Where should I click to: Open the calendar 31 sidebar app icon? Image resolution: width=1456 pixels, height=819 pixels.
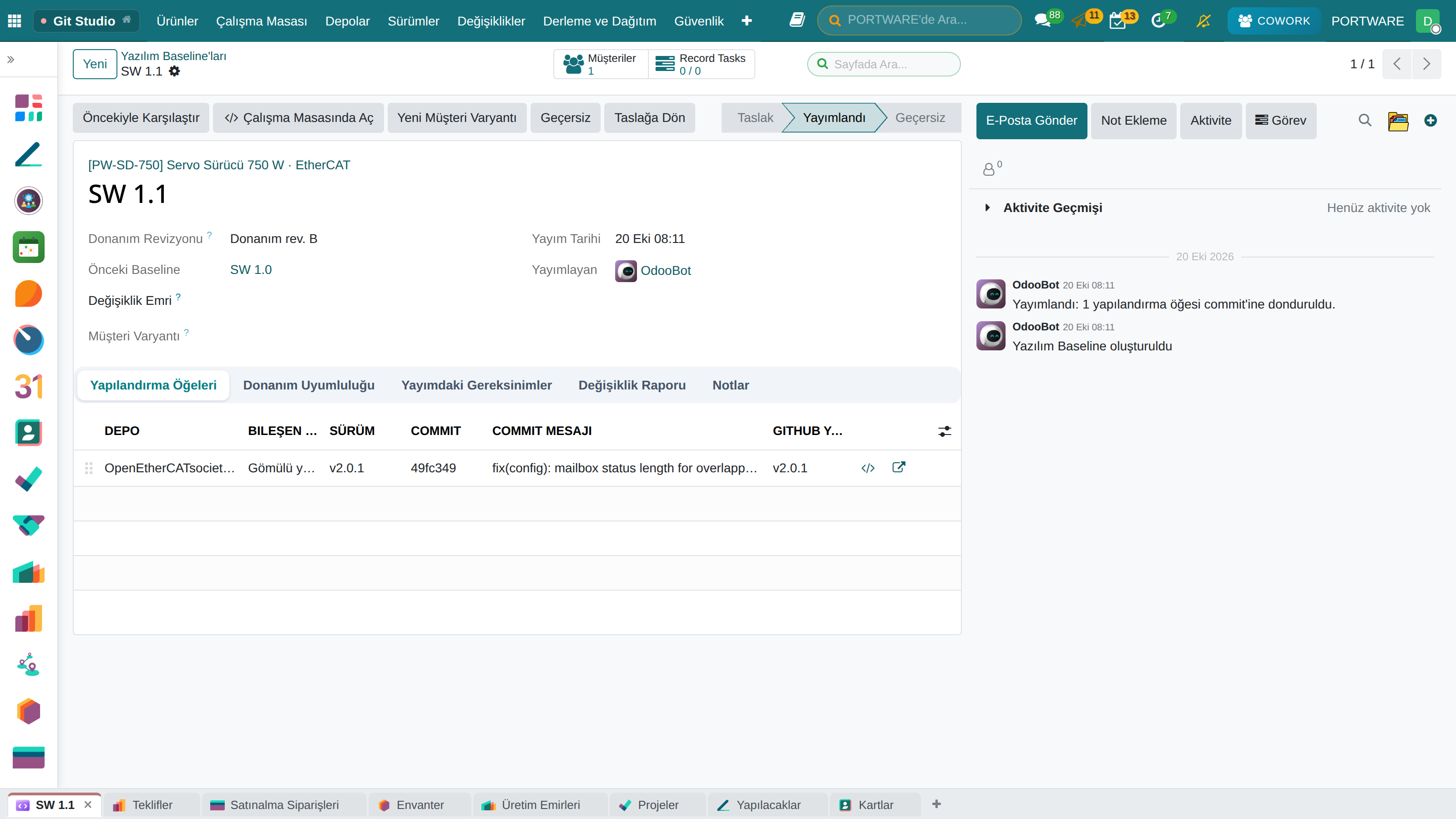pos(28,387)
